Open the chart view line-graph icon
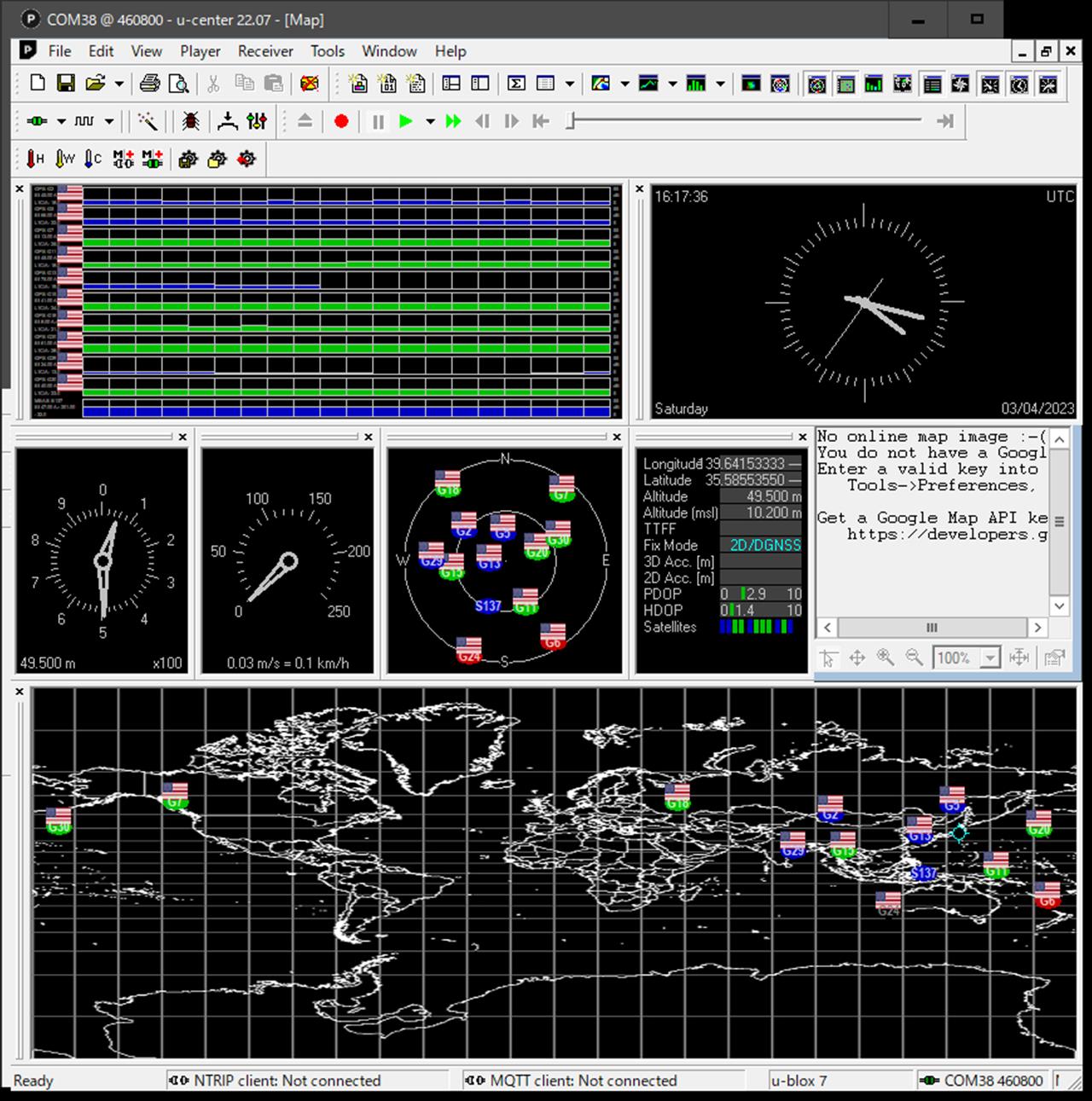Image resolution: width=1092 pixels, height=1101 pixels. tap(649, 83)
